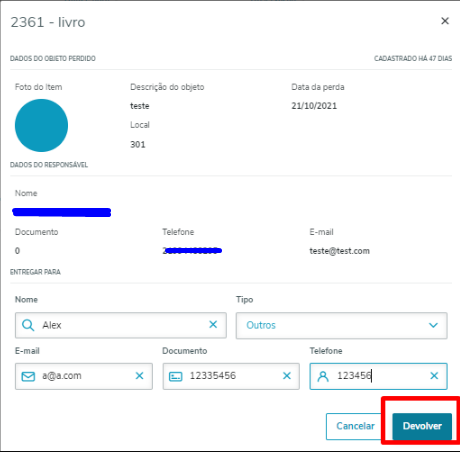The width and height of the screenshot is (460, 452).
Task: Click the blue item photo circle
Action: pyautogui.click(x=41, y=125)
